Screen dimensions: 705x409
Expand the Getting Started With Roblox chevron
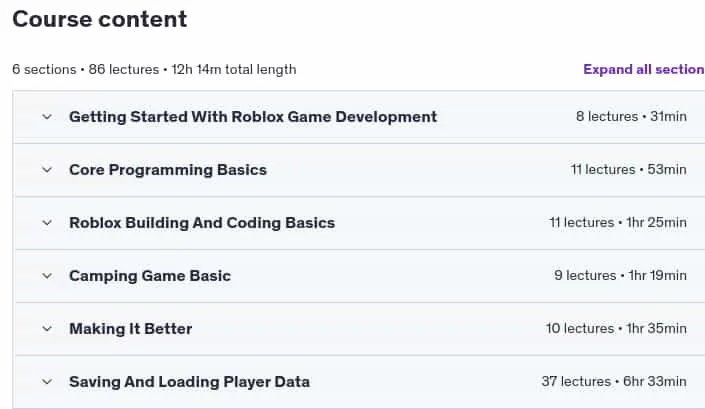[x=47, y=117]
